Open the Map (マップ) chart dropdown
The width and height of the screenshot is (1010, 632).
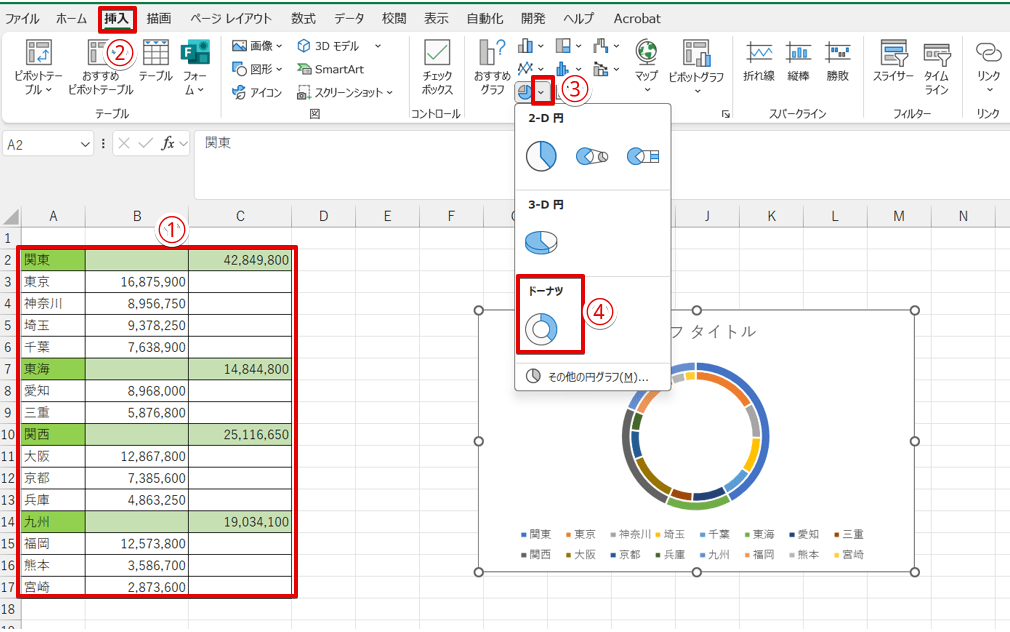(646, 89)
